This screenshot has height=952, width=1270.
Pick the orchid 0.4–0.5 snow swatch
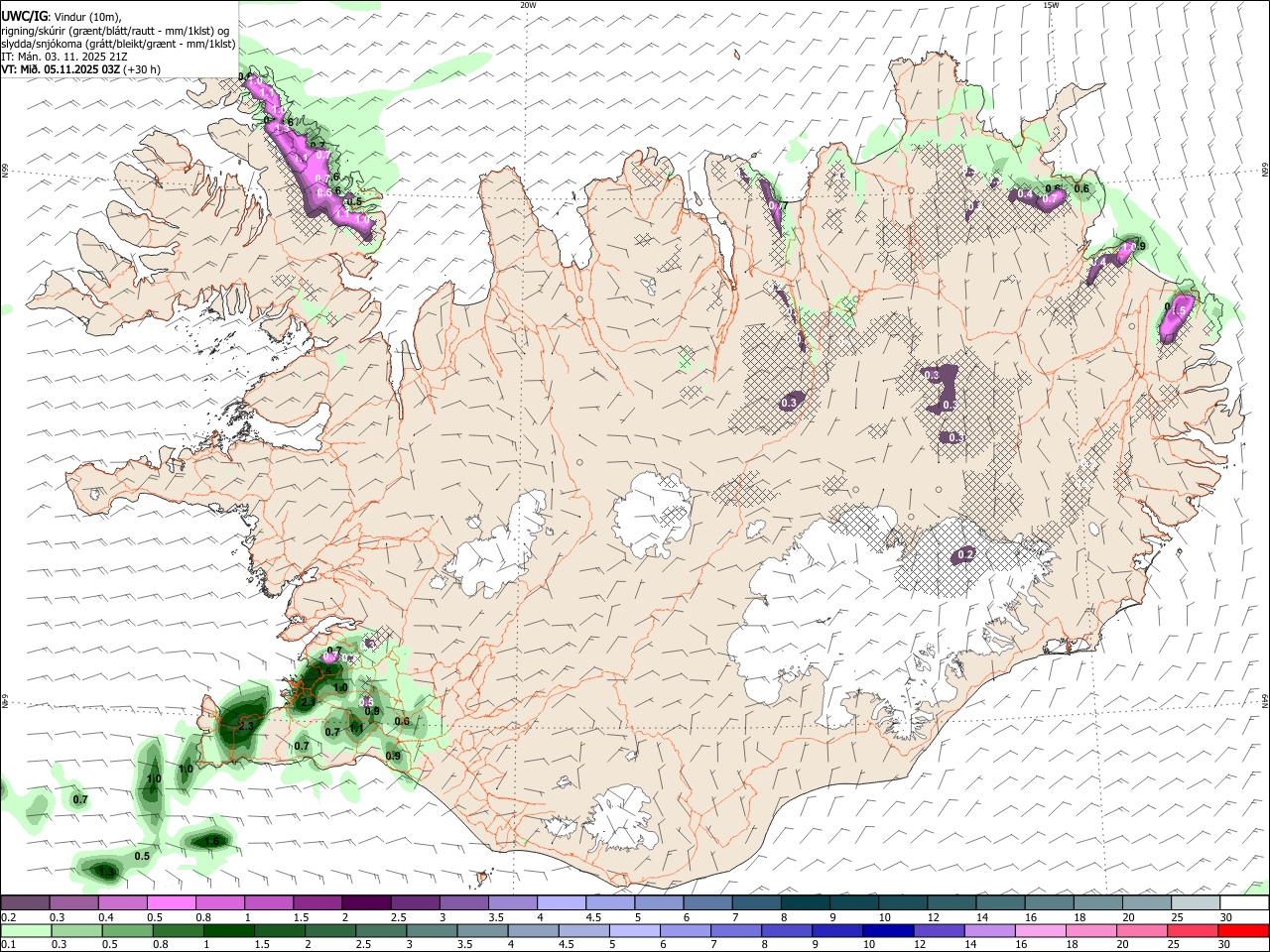coord(122,903)
